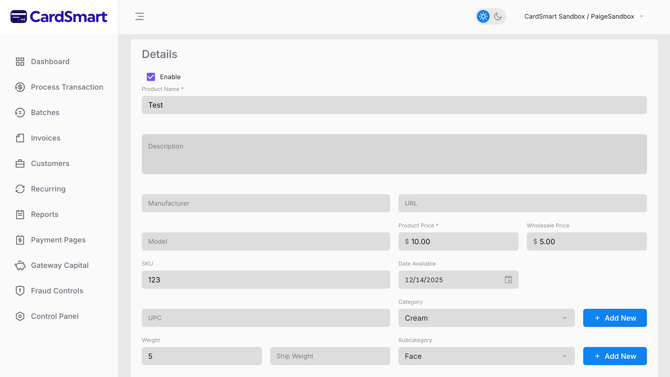Focus the Manufacturer input field
The image size is (670, 377).
tap(266, 203)
